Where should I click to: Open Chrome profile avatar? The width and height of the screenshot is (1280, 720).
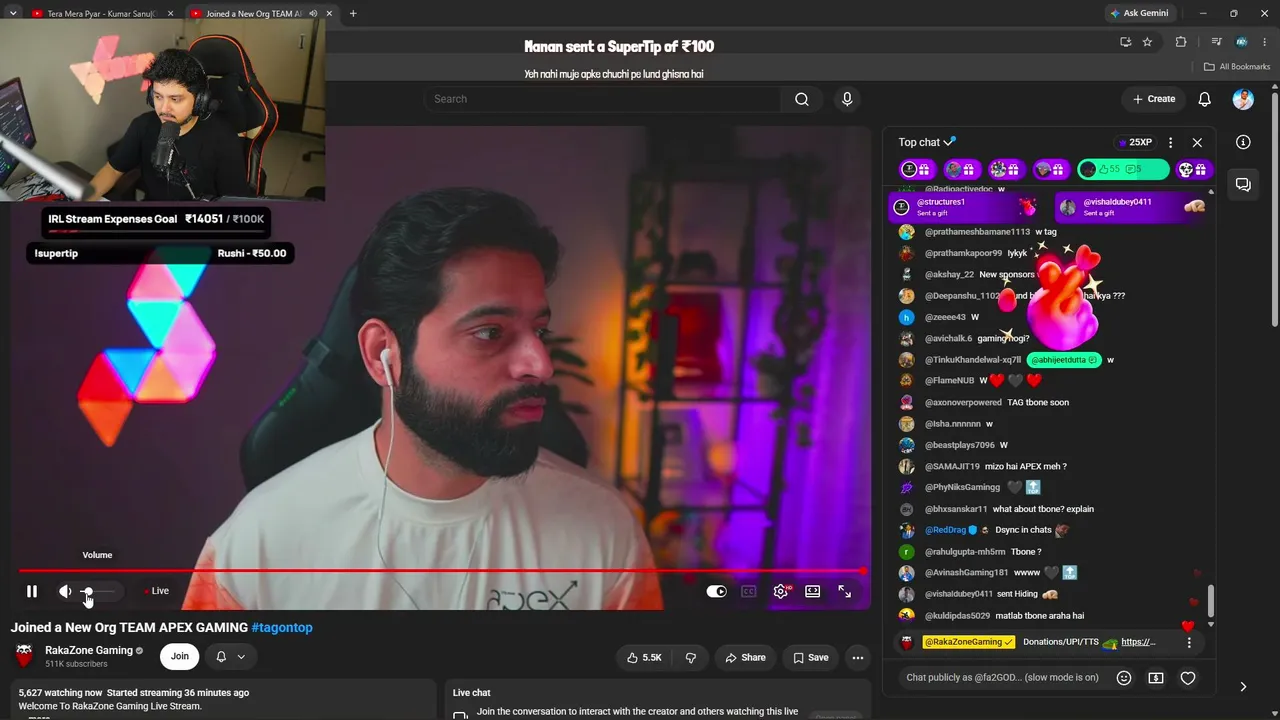(x=1241, y=42)
